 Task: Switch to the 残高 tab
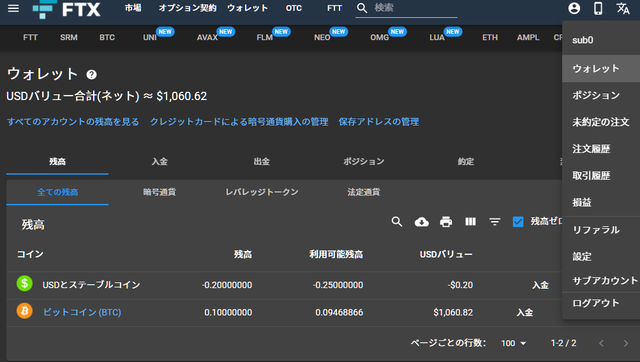(57, 162)
